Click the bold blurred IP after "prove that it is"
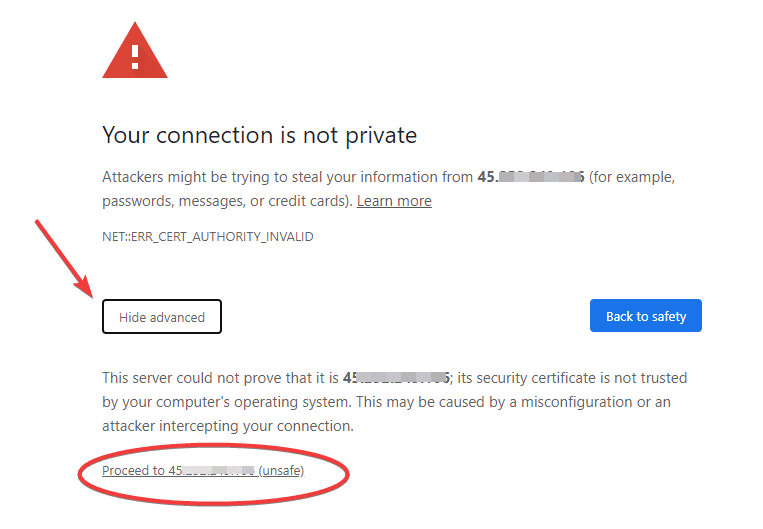The height and width of the screenshot is (529, 763). (x=397, y=378)
